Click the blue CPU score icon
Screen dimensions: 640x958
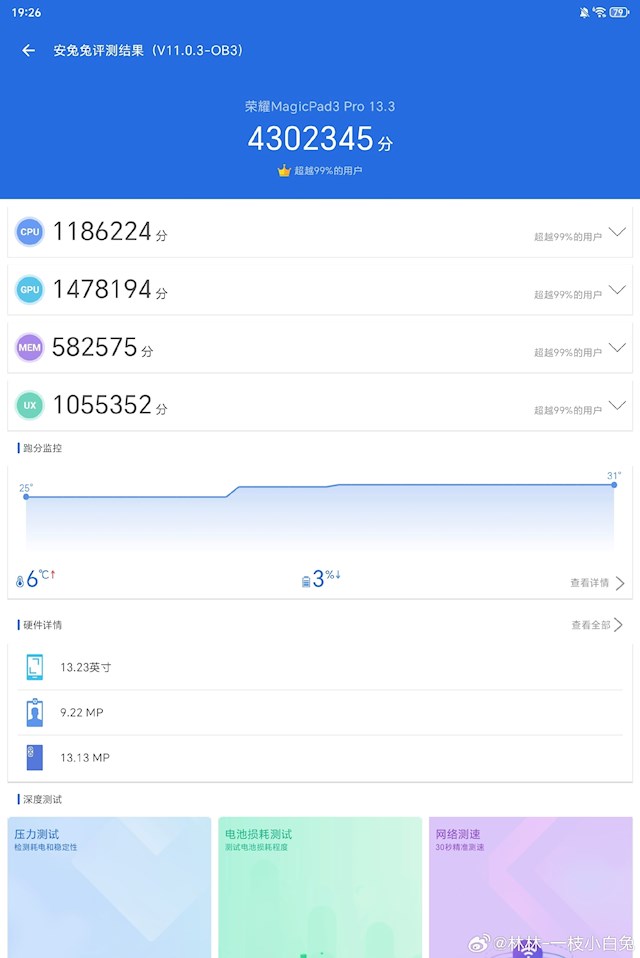pyautogui.click(x=30, y=232)
